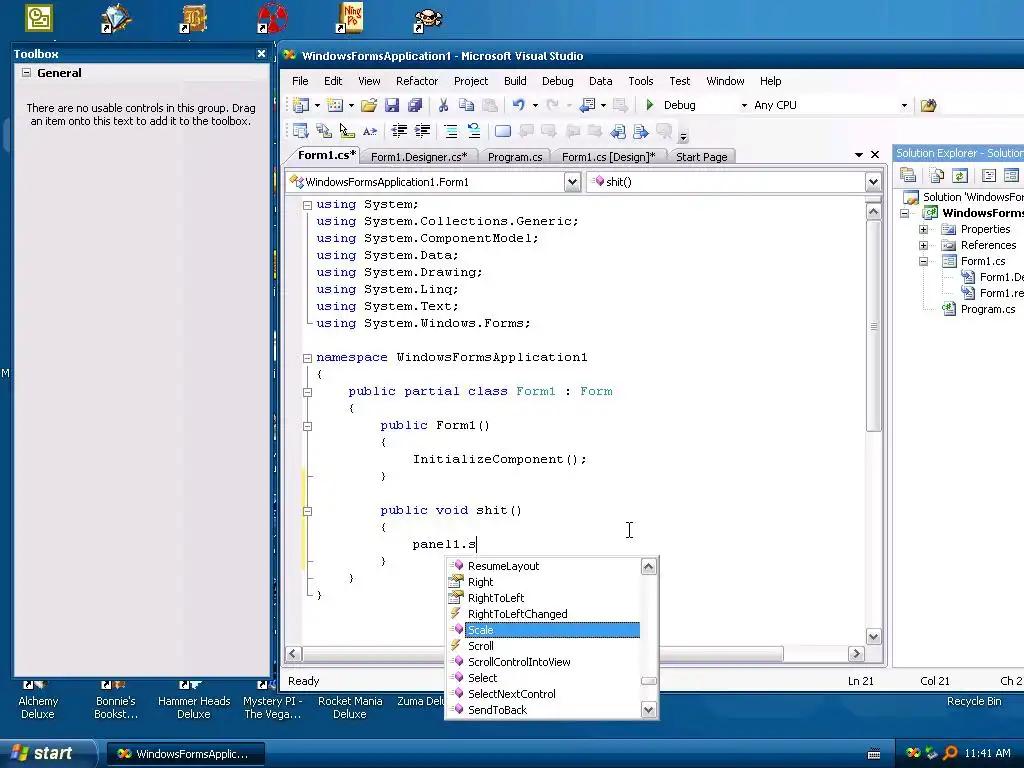Click the IntelliSense list scroll down arrow
This screenshot has height=768, width=1024.
648,709
